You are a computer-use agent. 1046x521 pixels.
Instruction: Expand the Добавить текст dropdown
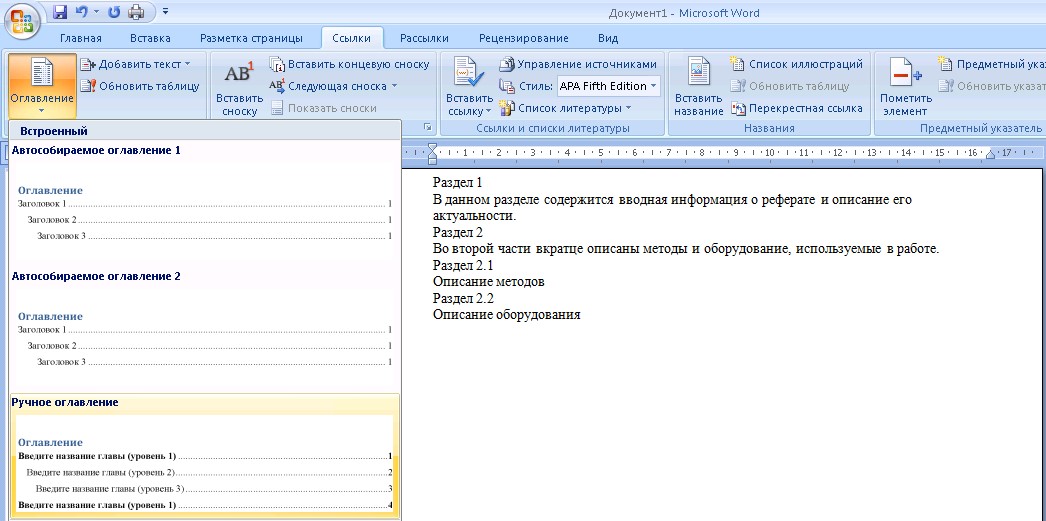187,64
